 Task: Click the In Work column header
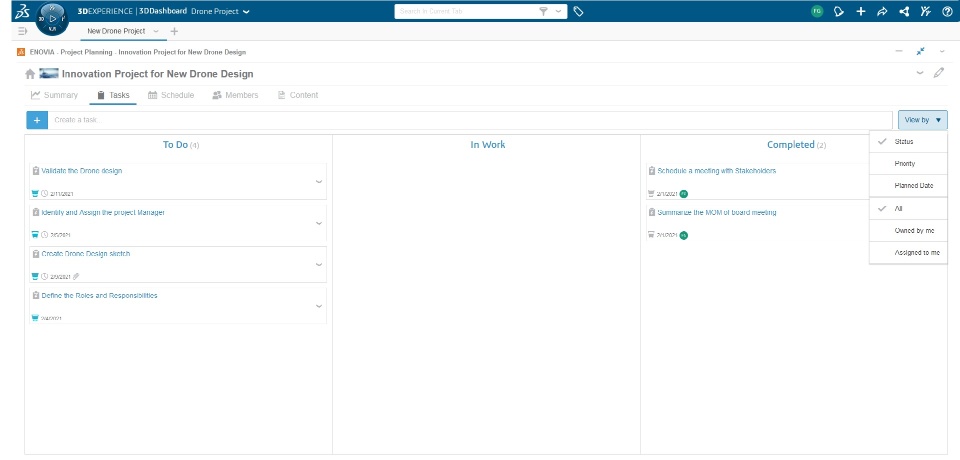(487, 145)
